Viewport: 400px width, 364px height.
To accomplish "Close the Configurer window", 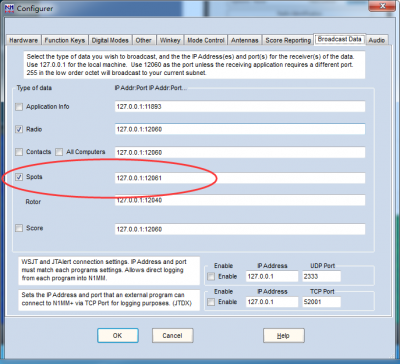I will click(x=382, y=6).
